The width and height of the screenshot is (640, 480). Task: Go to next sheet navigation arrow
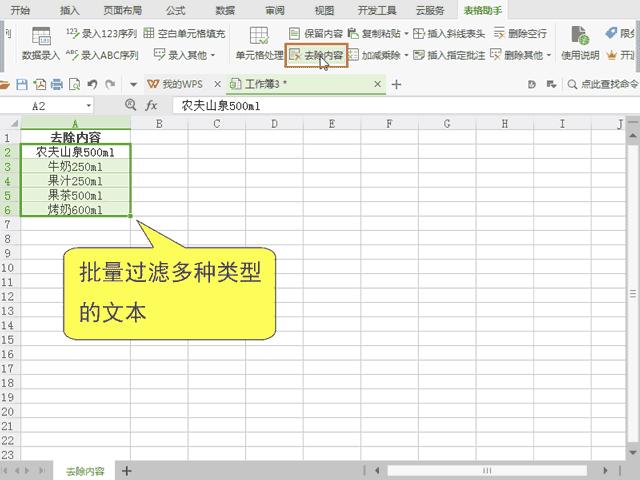28,471
